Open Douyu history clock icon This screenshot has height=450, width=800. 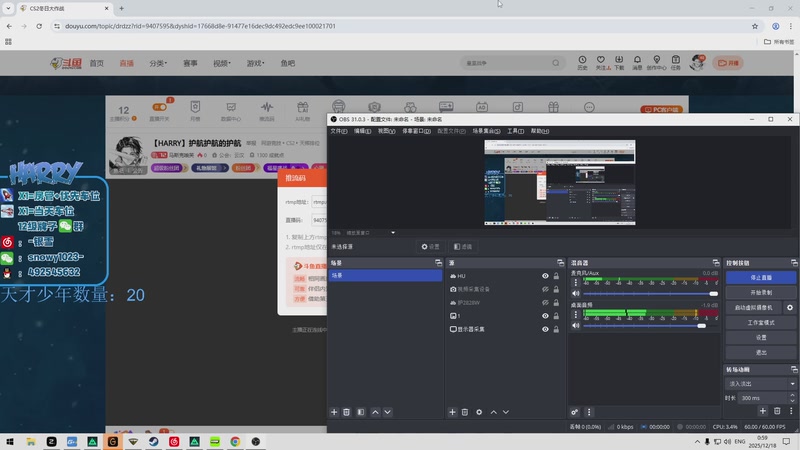(582, 62)
